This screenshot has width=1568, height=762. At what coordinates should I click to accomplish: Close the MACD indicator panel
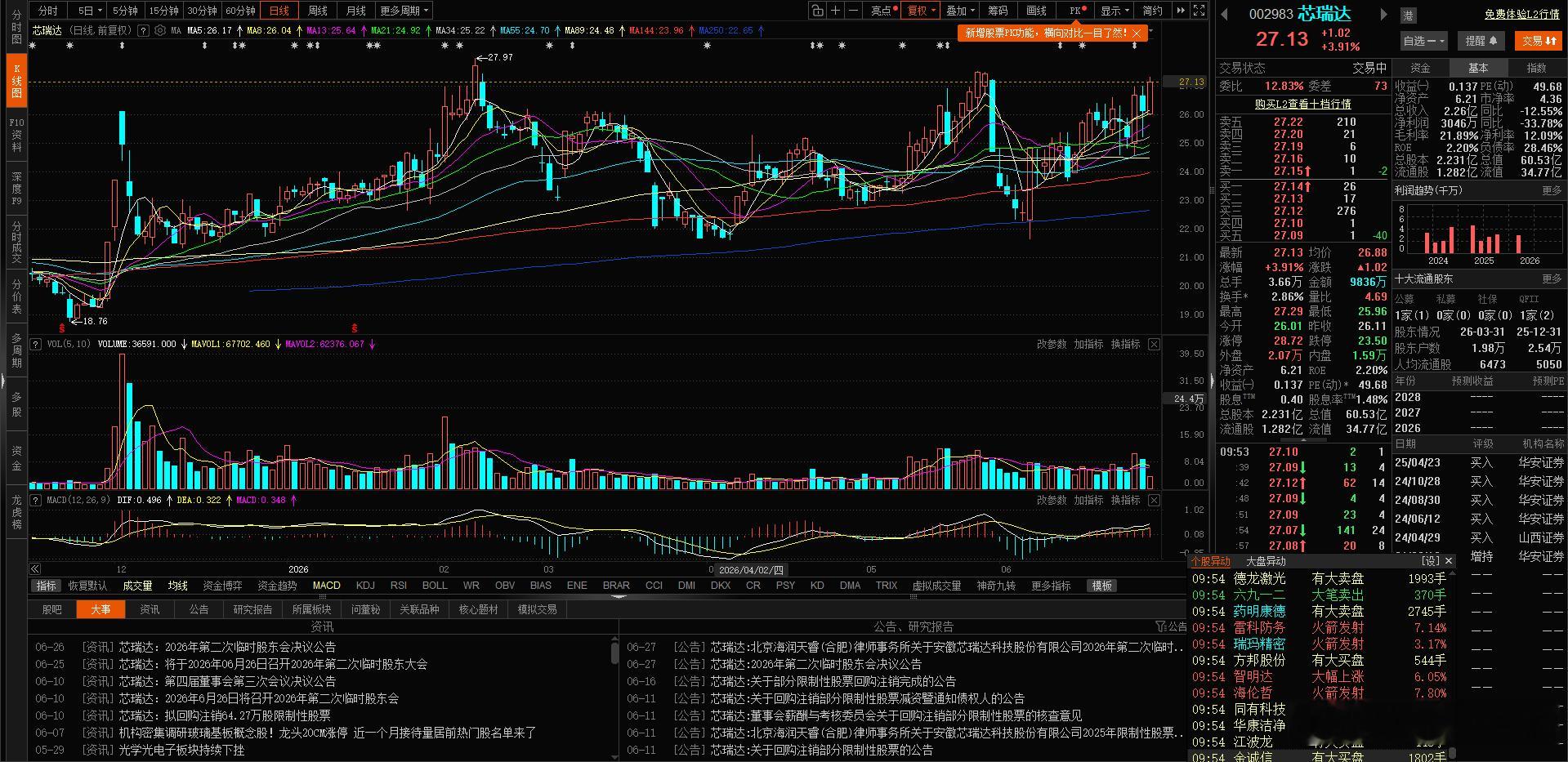pos(1154,500)
